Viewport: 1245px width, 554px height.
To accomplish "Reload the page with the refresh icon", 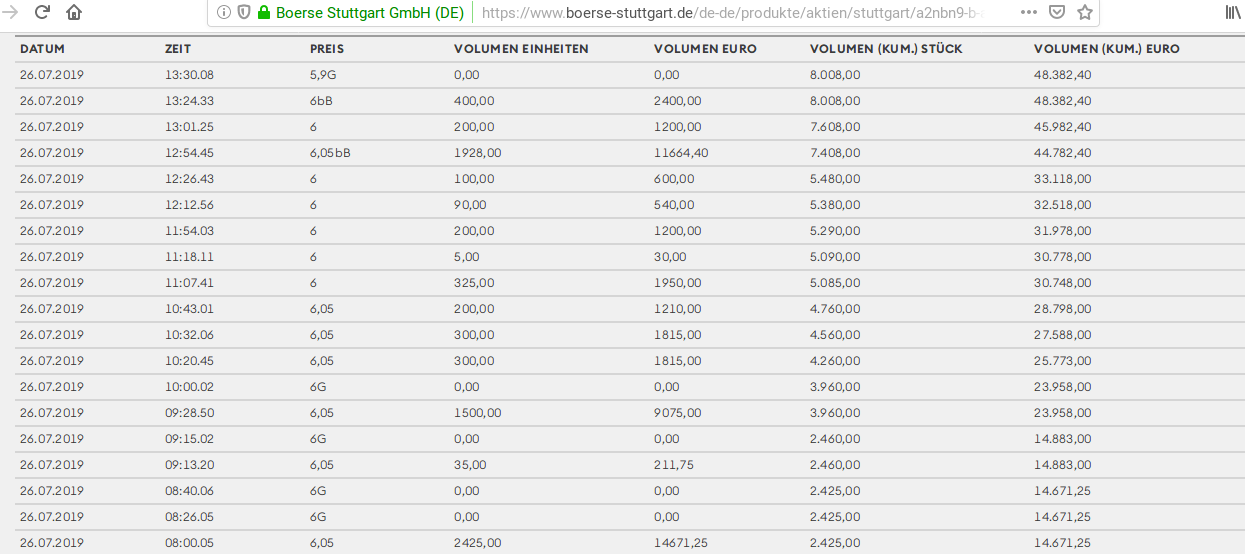I will [42, 13].
